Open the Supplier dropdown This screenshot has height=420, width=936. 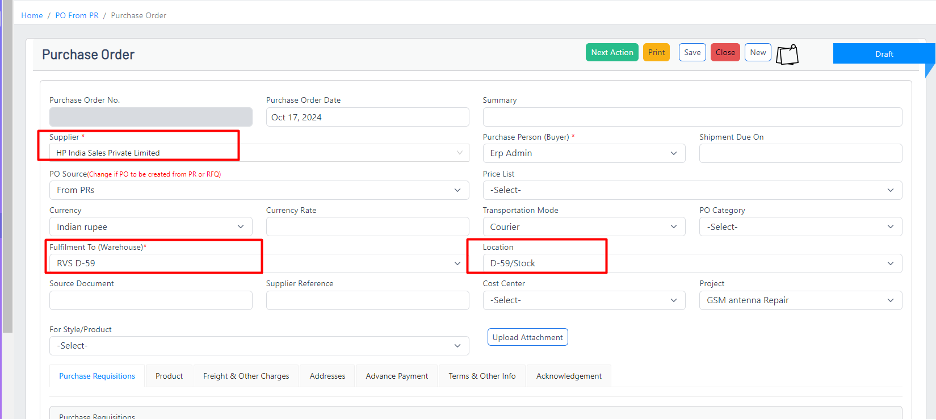(x=258, y=153)
